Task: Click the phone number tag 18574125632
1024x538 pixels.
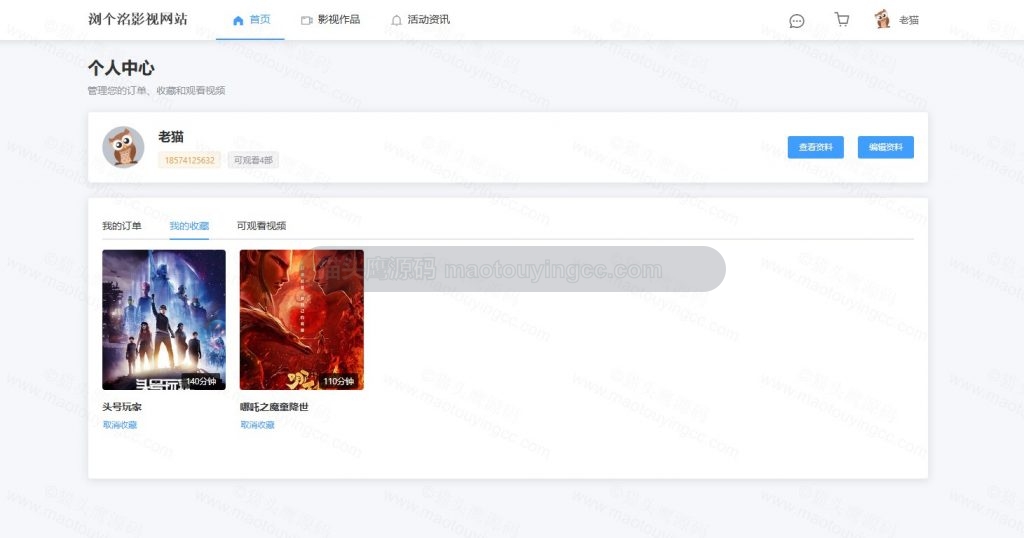Action: (x=189, y=160)
